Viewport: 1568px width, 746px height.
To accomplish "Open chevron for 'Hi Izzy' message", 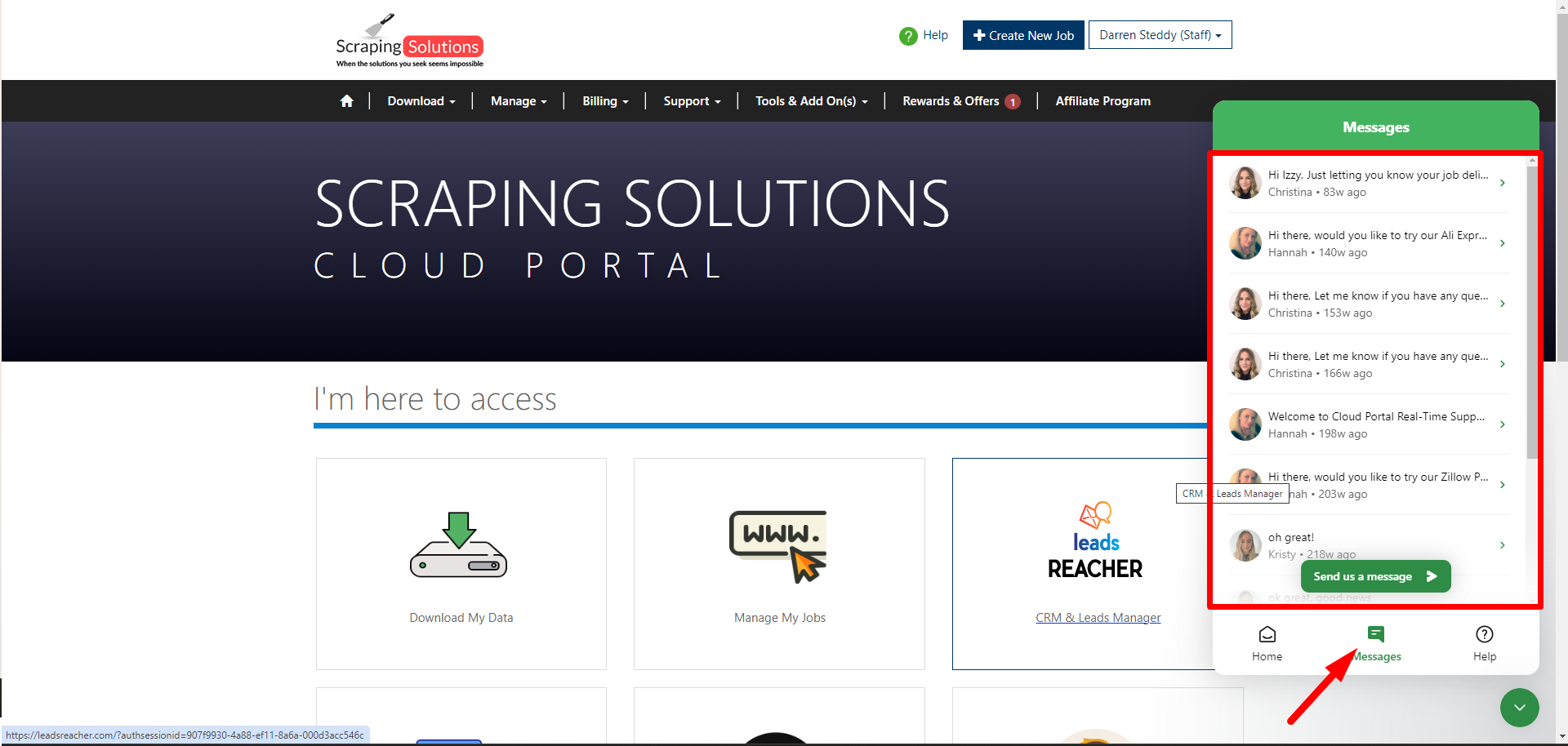I will pyautogui.click(x=1503, y=183).
